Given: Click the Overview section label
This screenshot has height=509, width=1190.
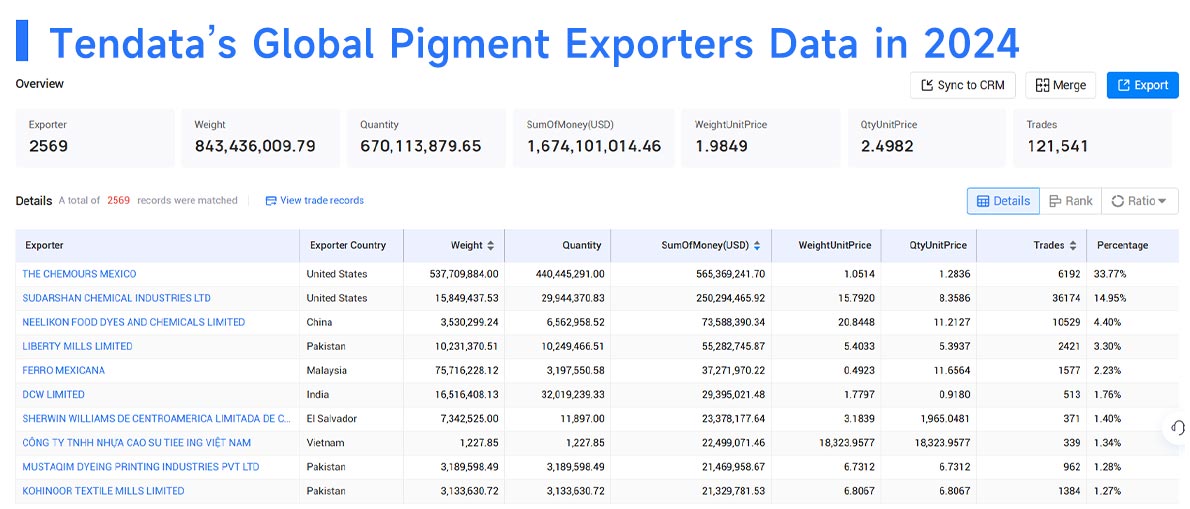Looking at the screenshot, I should tap(39, 83).
